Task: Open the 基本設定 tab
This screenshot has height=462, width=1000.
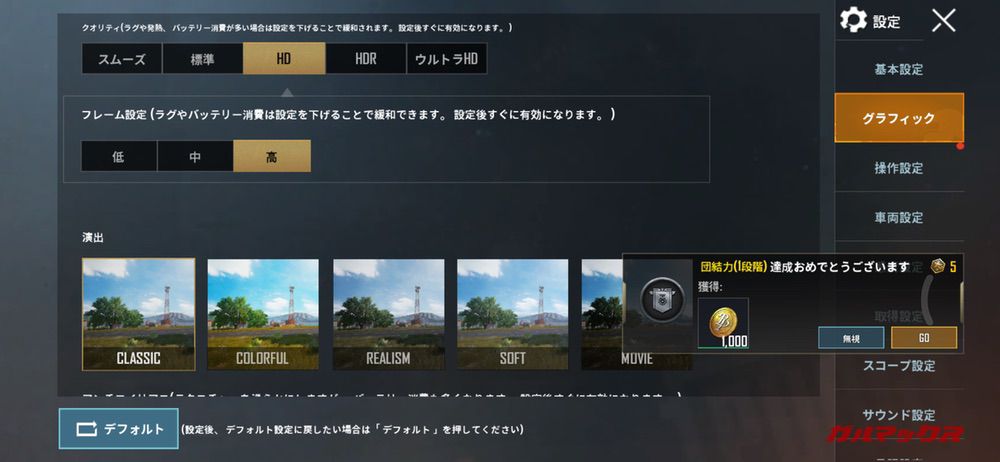Action: [x=899, y=70]
